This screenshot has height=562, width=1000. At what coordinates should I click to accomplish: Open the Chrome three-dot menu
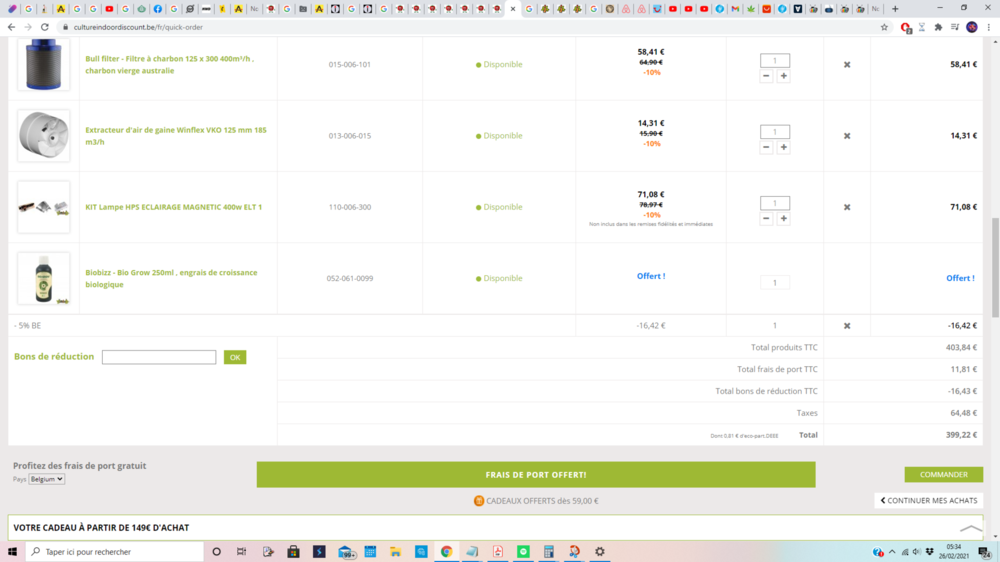[x=989, y=27]
